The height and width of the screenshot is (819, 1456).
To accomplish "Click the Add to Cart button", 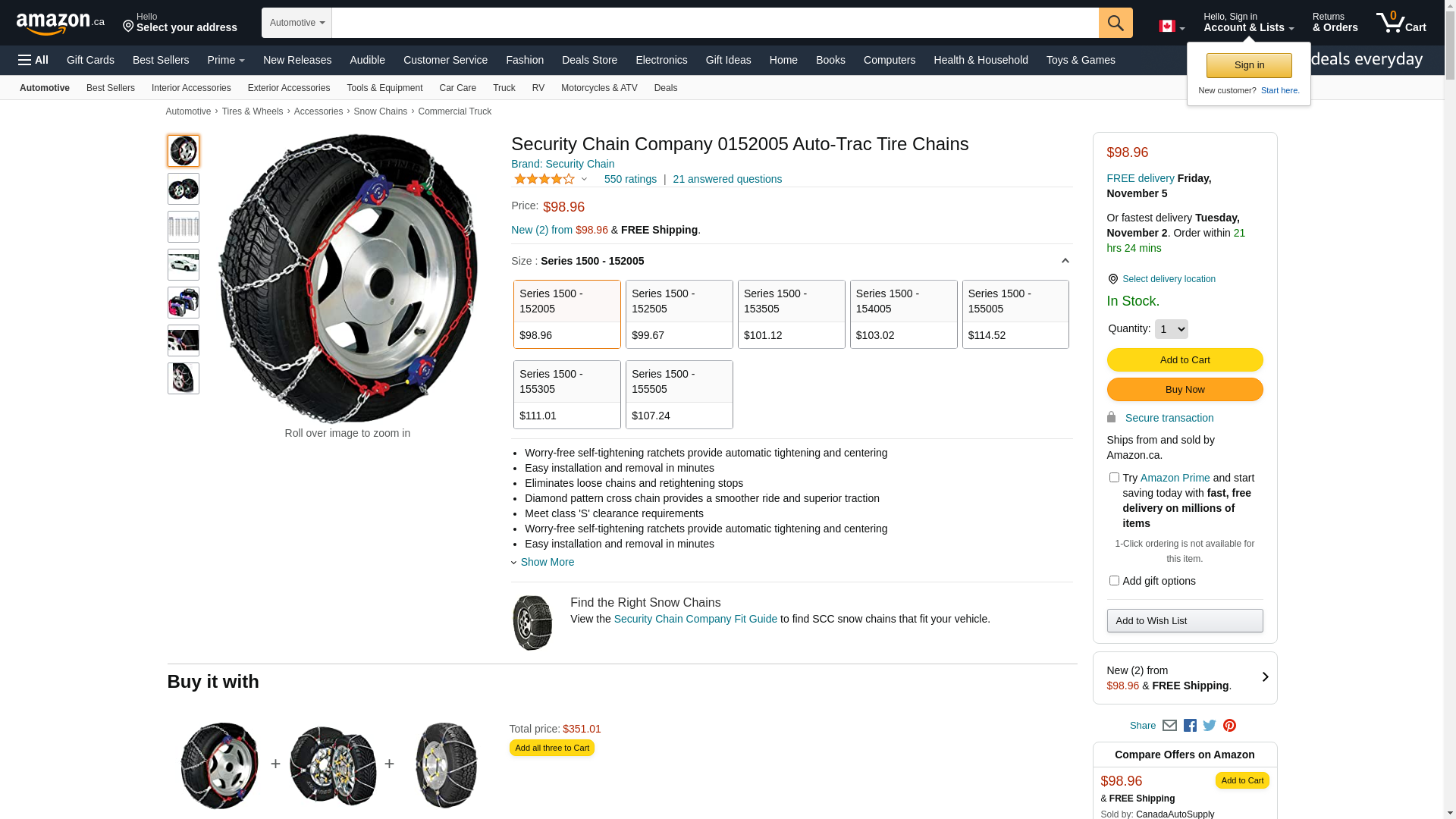I will tap(1185, 360).
